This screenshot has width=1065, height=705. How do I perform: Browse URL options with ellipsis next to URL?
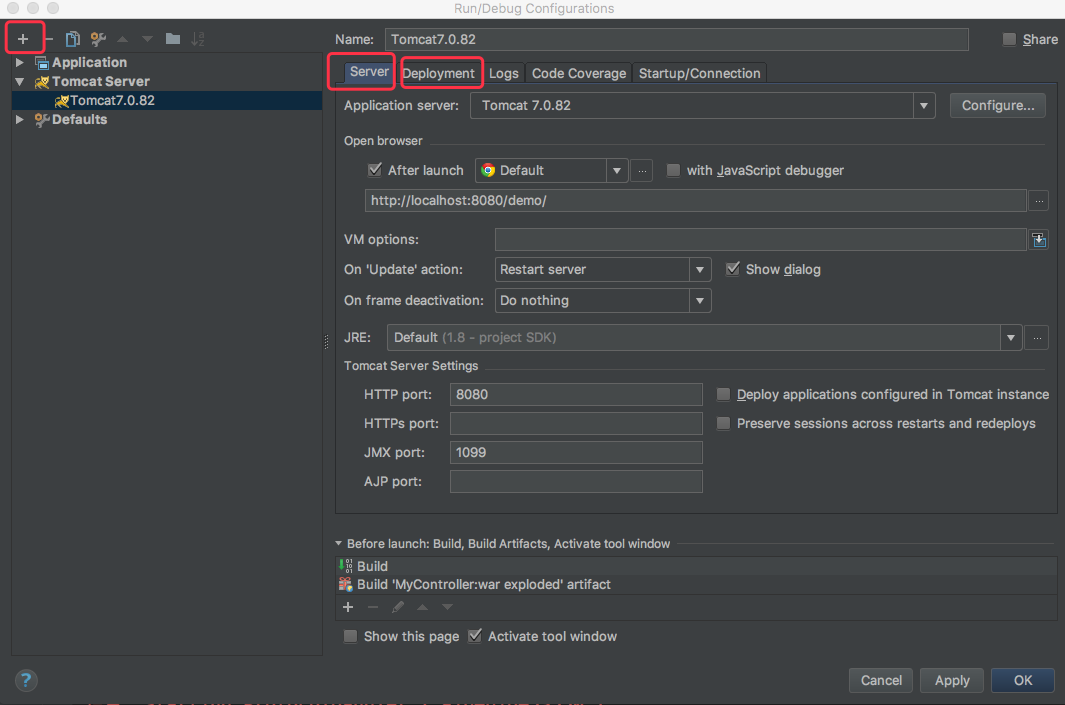pyautogui.click(x=1039, y=200)
